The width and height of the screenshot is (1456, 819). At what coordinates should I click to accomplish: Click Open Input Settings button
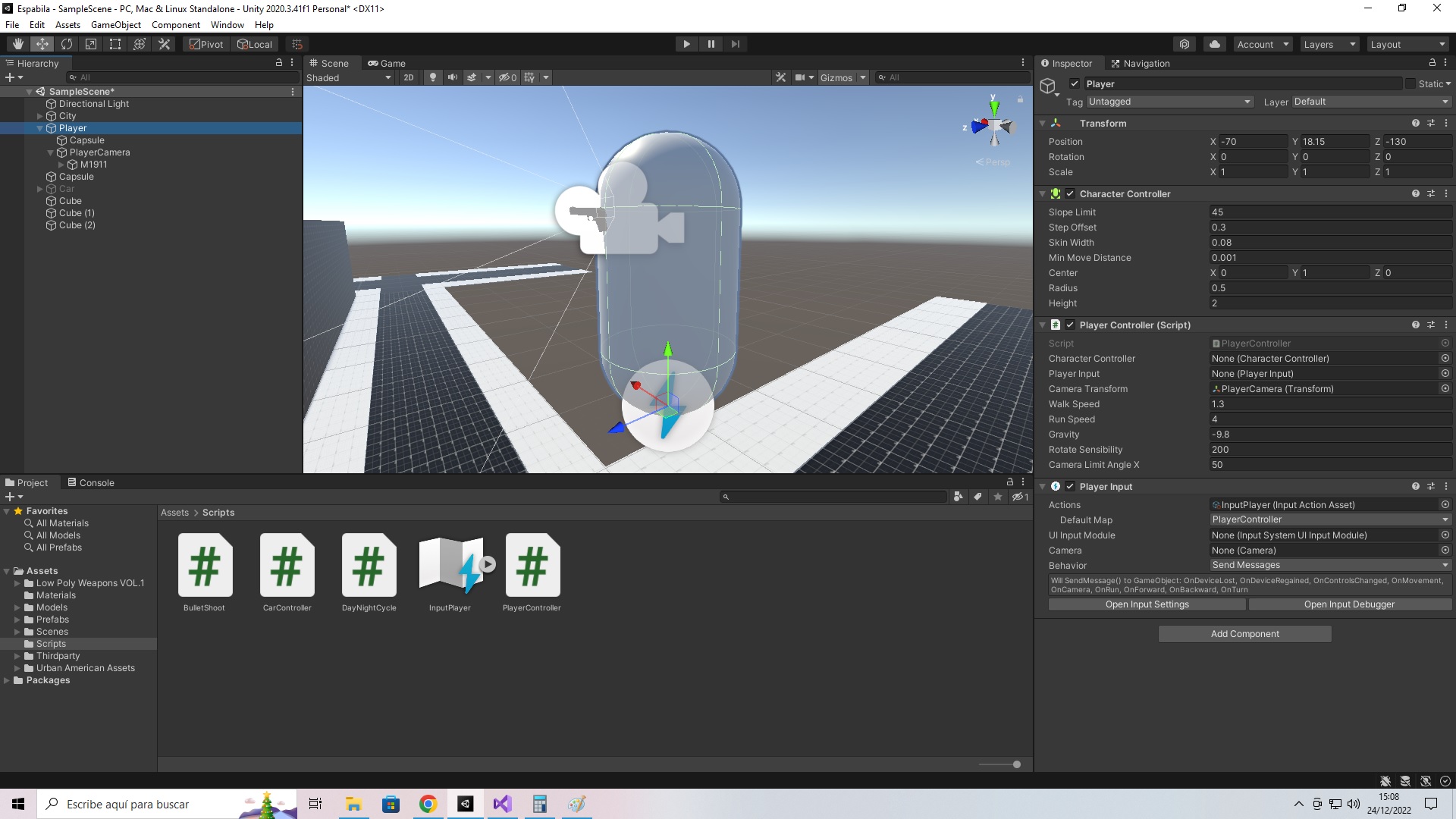tap(1147, 604)
